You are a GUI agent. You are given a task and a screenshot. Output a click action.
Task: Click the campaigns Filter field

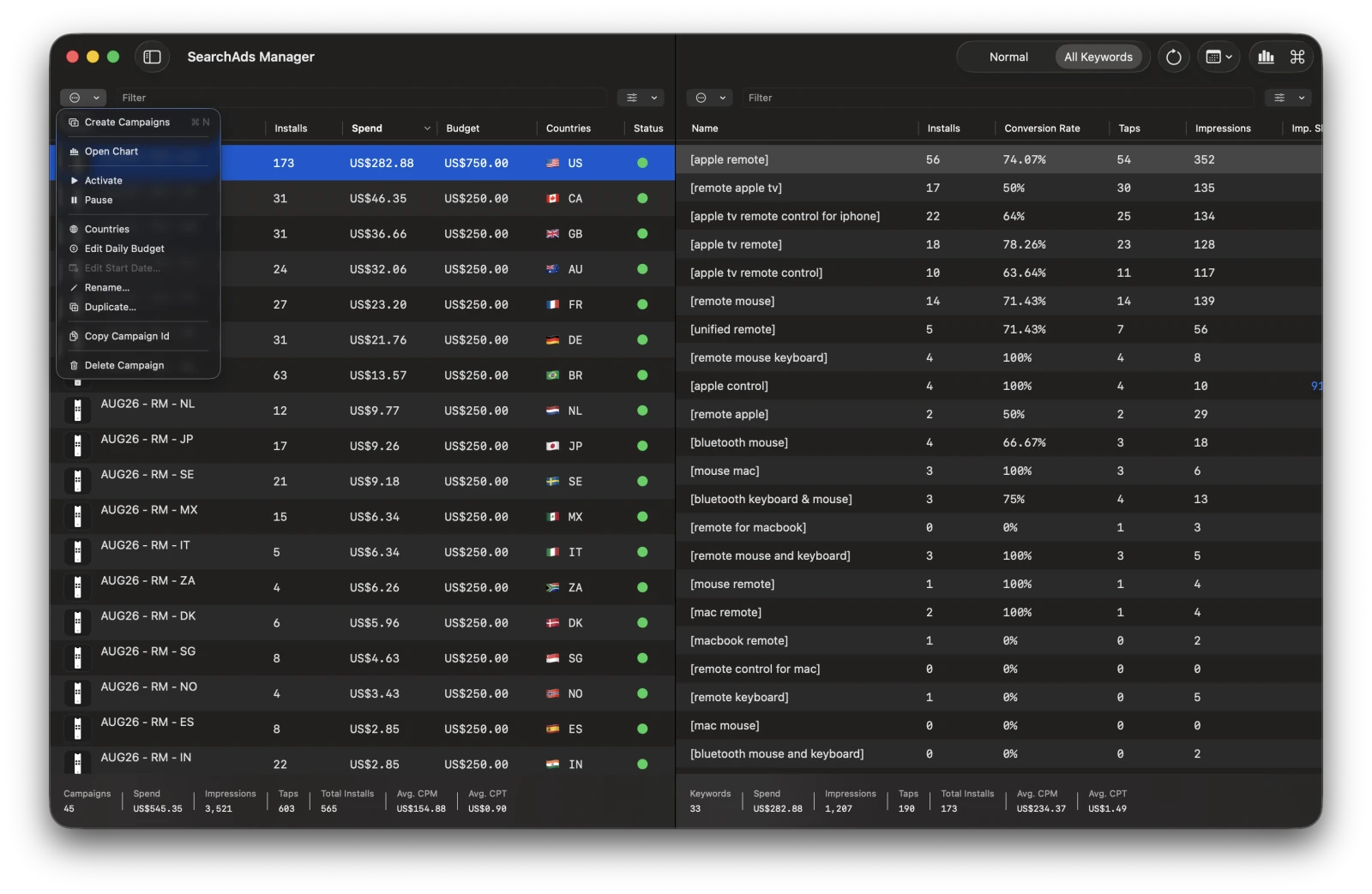tap(360, 98)
